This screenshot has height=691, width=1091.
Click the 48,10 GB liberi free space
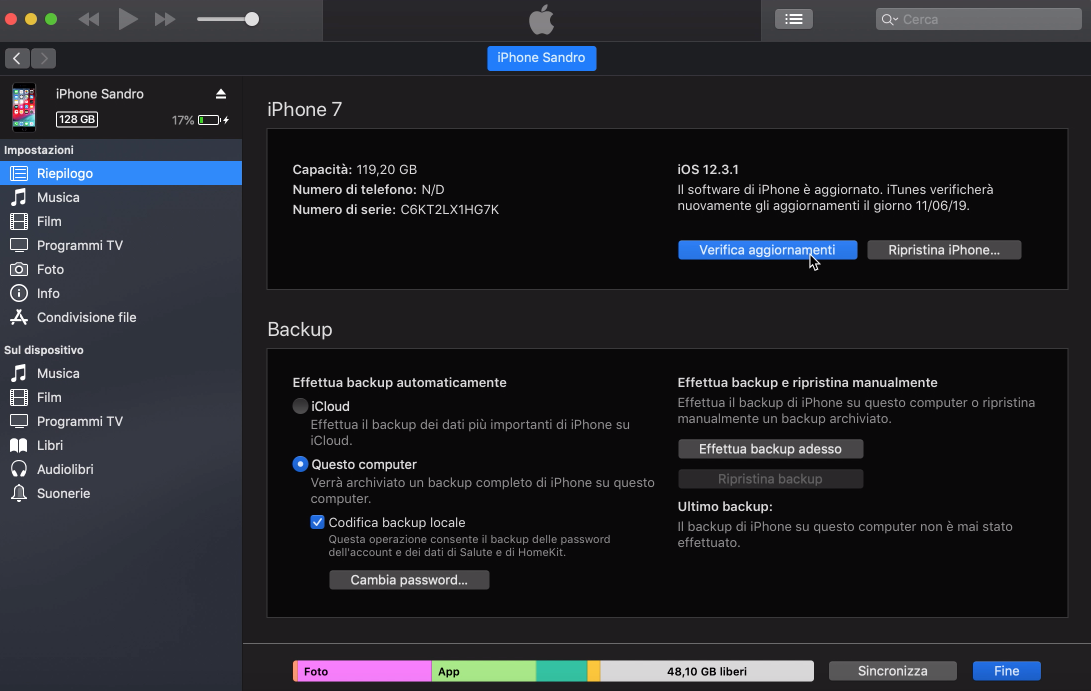[707, 671]
